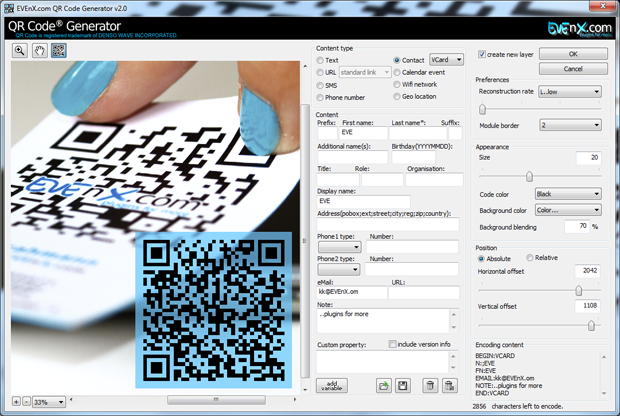Click the Note text area
This screenshot has height=416, width=620.
pyautogui.click(x=383, y=321)
